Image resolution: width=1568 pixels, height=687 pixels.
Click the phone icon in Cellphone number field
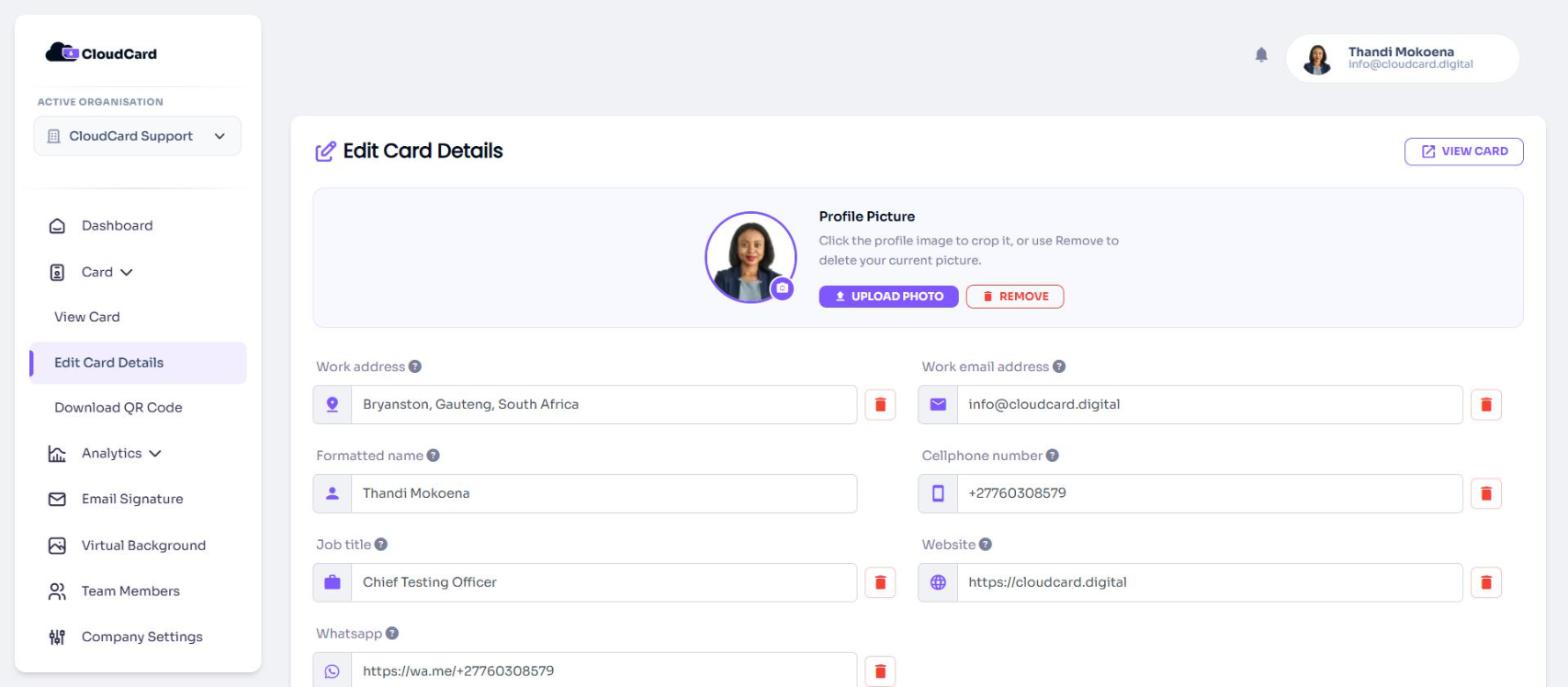click(938, 494)
